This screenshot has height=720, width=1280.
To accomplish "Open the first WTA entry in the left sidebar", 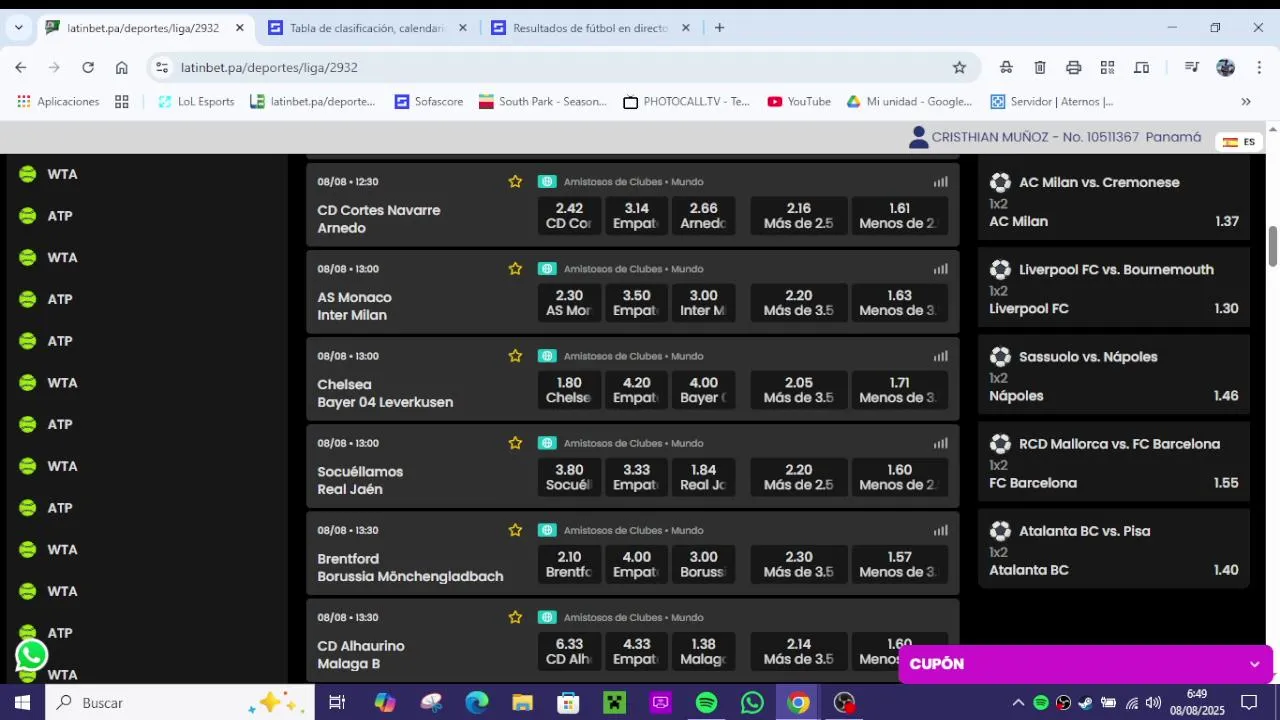I will point(62,174).
